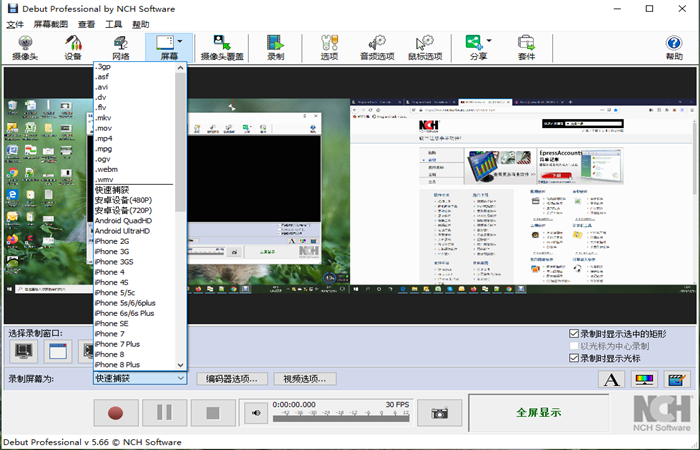Open the 摄像头覆盖 webcam overlay tool
The height and width of the screenshot is (450, 700).
click(x=222, y=47)
